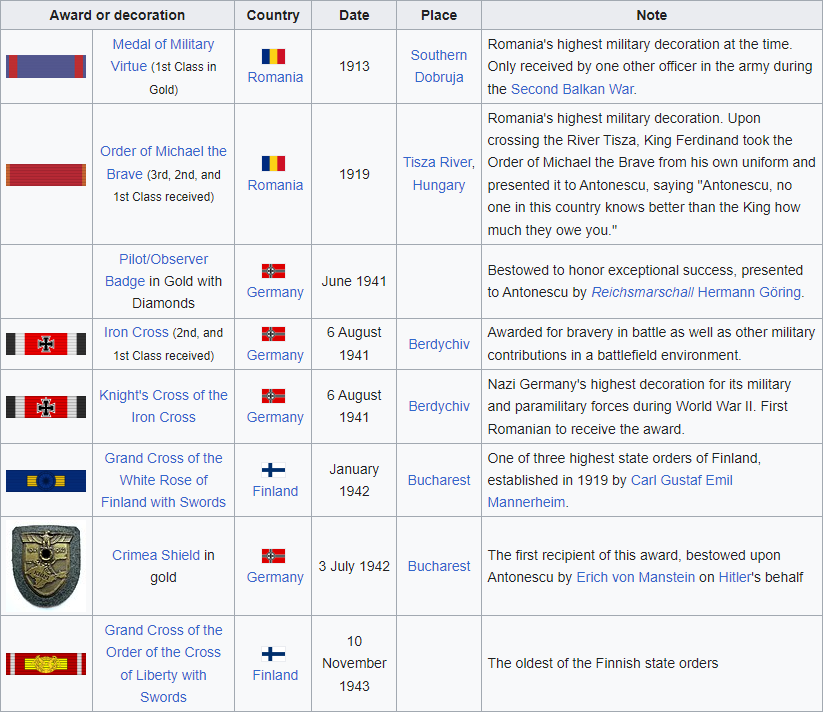Click the date cell 1913
The width and height of the screenshot is (823, 712).
click(354, 67)
